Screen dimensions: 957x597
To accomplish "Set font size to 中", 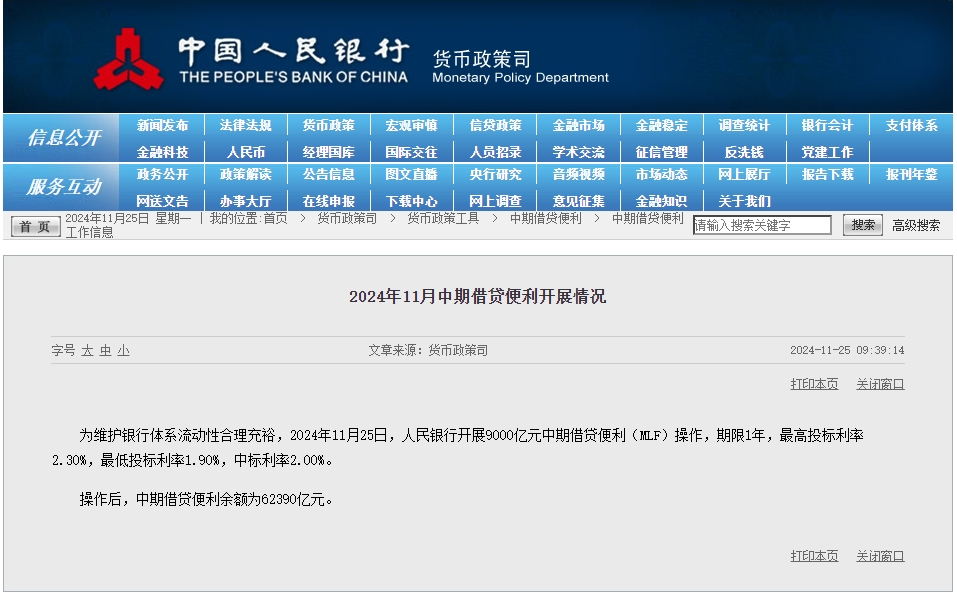I will (x=106, y=350).
